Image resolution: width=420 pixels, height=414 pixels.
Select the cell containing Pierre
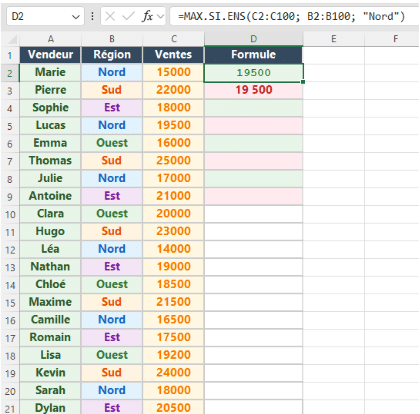tap(50, 90)
